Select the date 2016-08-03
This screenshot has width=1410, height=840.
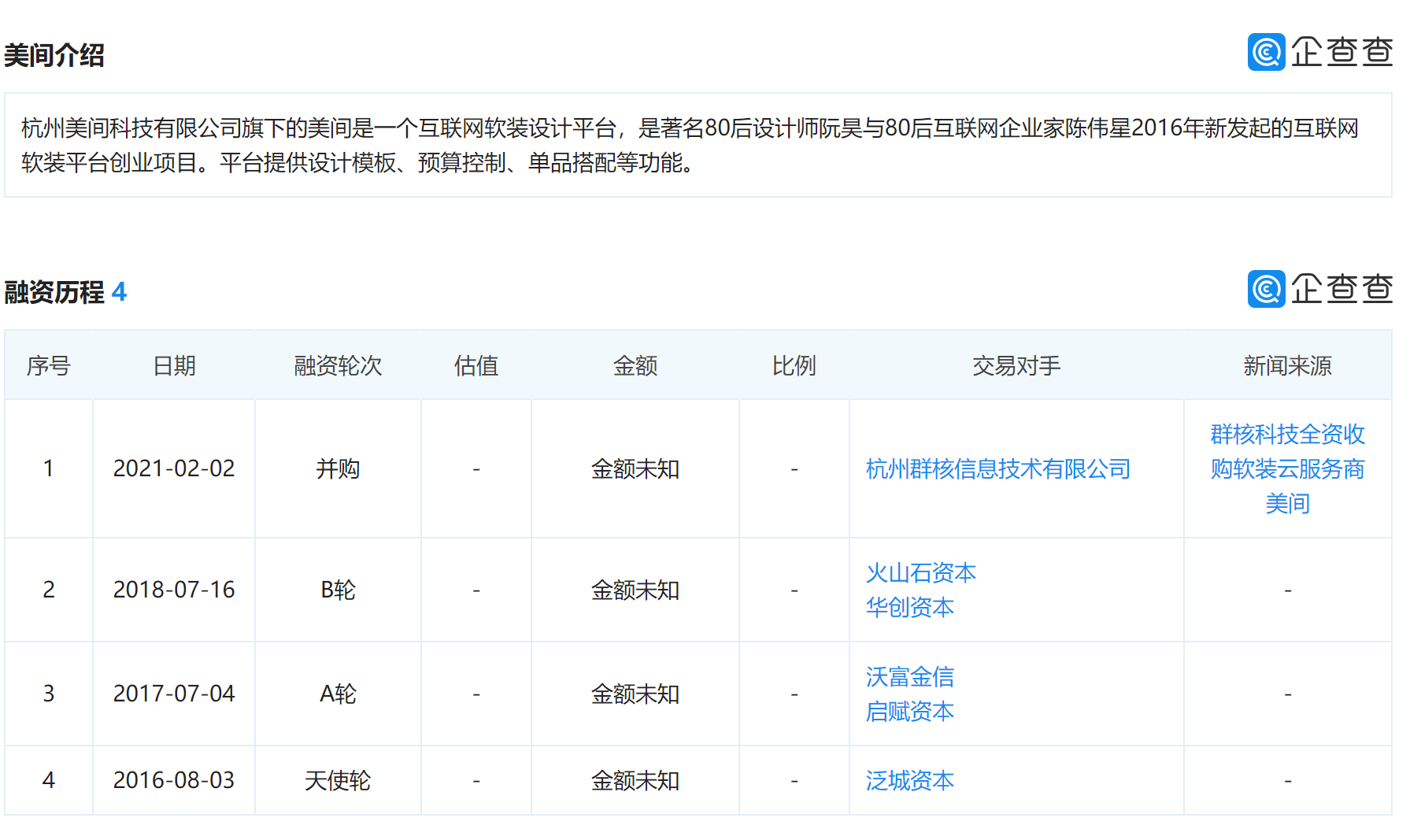pyautogui.click(x=174, y=781)
